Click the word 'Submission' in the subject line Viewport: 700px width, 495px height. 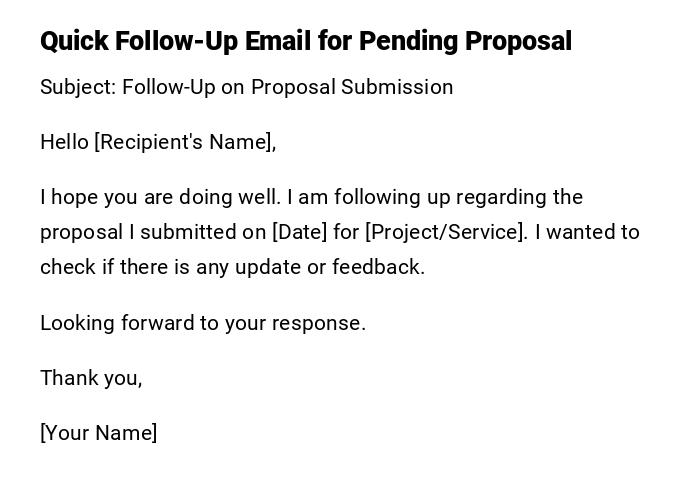point(397,87)
